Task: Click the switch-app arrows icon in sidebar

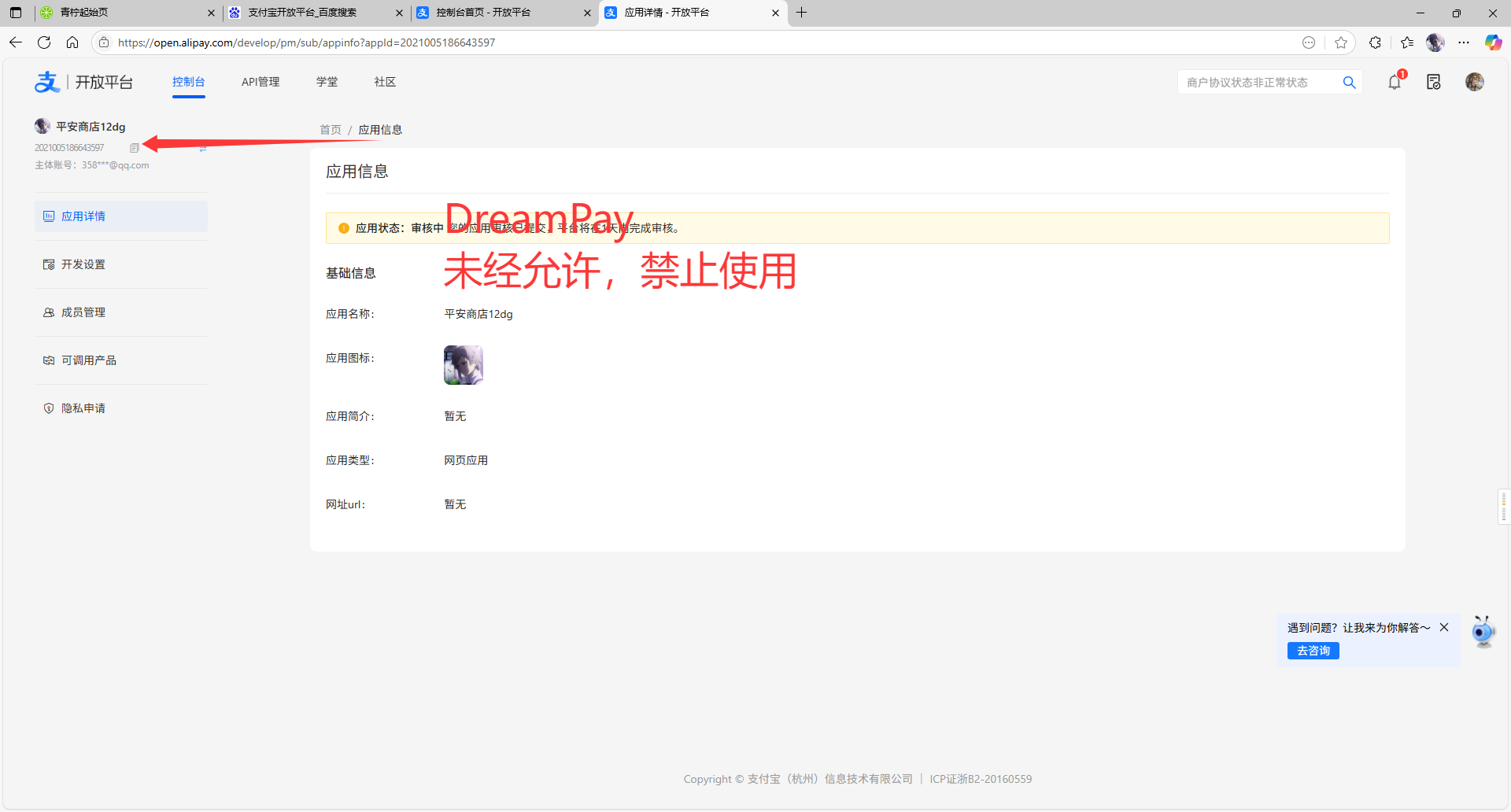Action: (203, 148)
